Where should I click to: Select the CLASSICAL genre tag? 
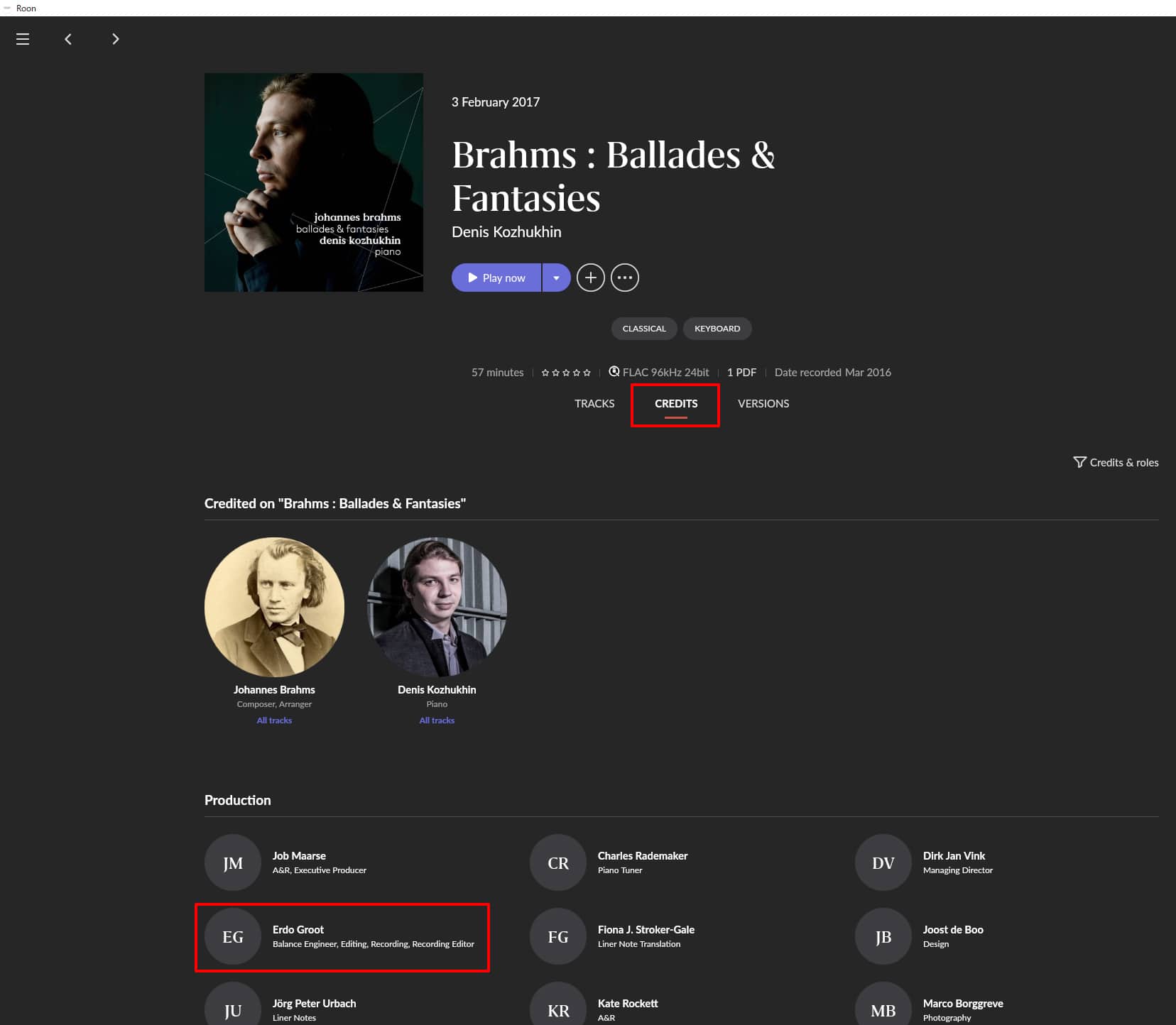click(x=644, y=329)
